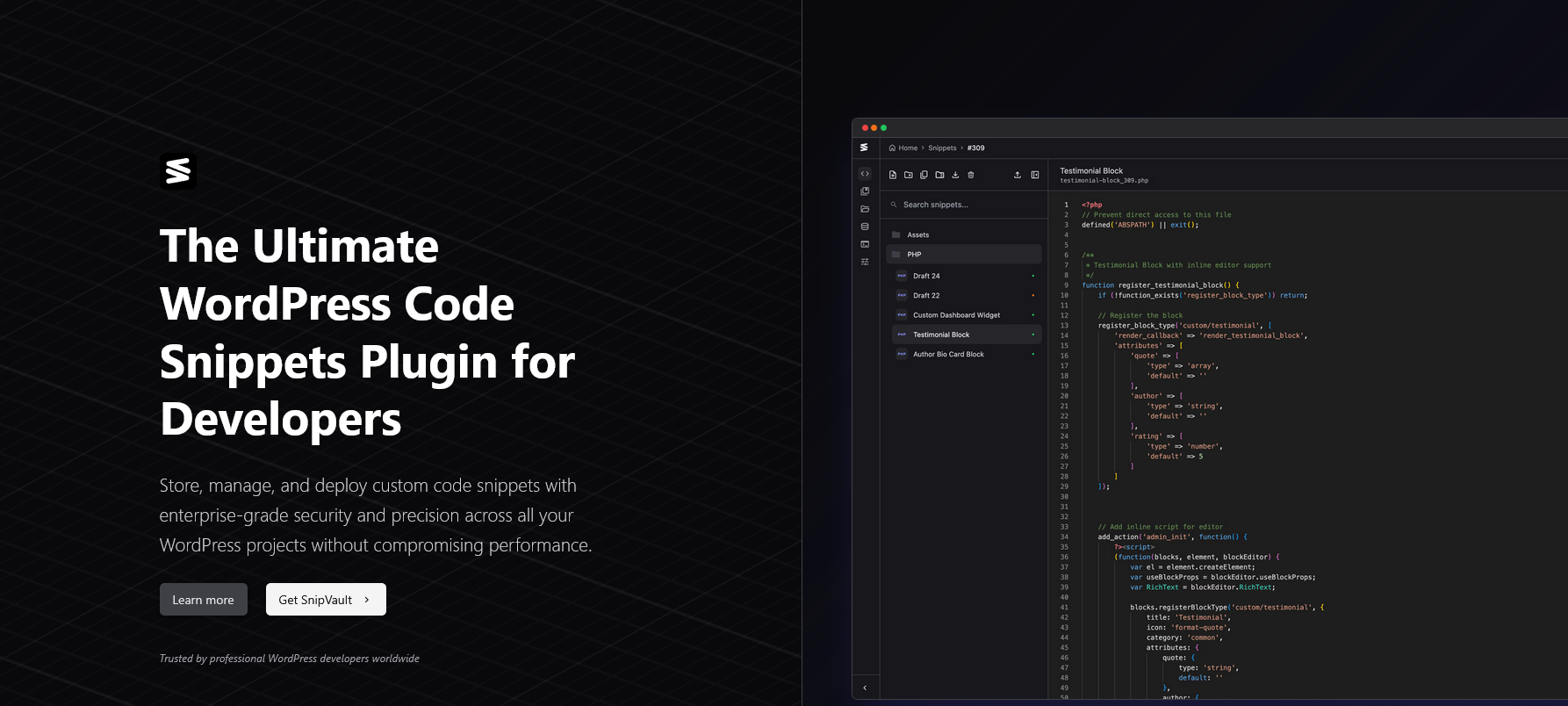Click the PHP icon beside Author Bio Card Block

pos(902,354)
